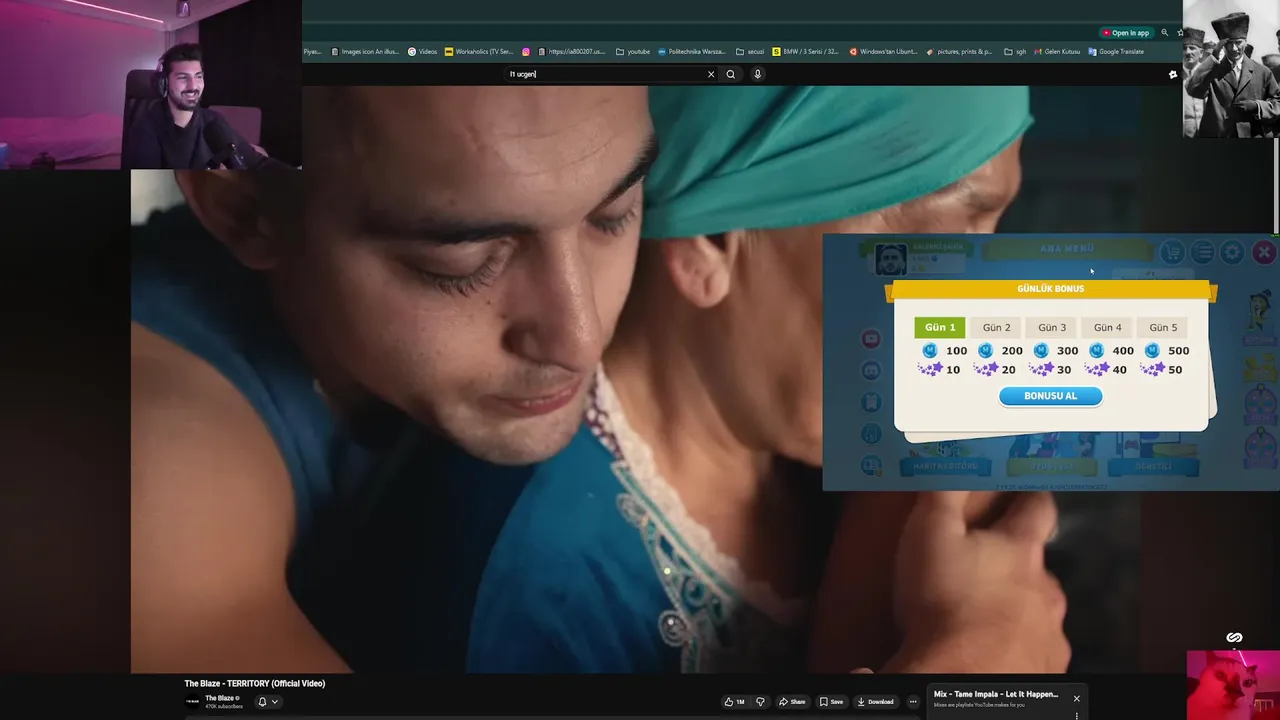Toggle the subscription notification bell
The image size is (1280, 720).
click(x=263, y=702)
